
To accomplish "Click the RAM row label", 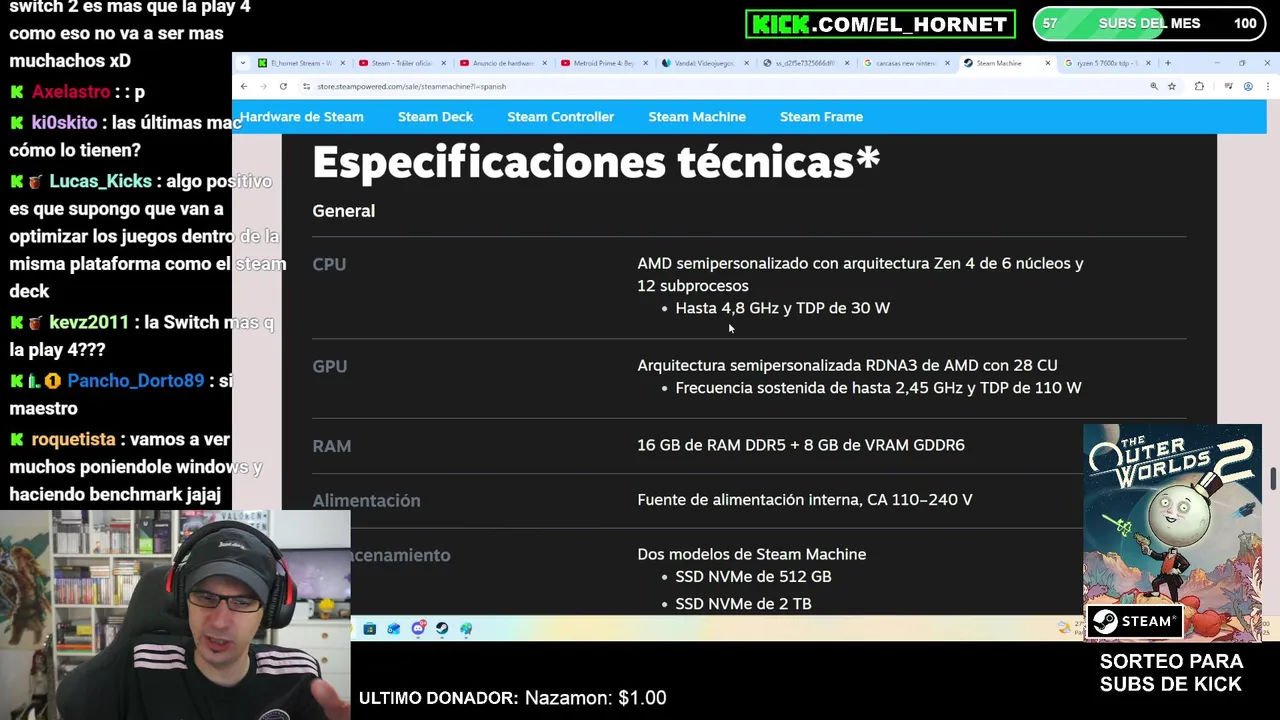I will coord(331,446).
